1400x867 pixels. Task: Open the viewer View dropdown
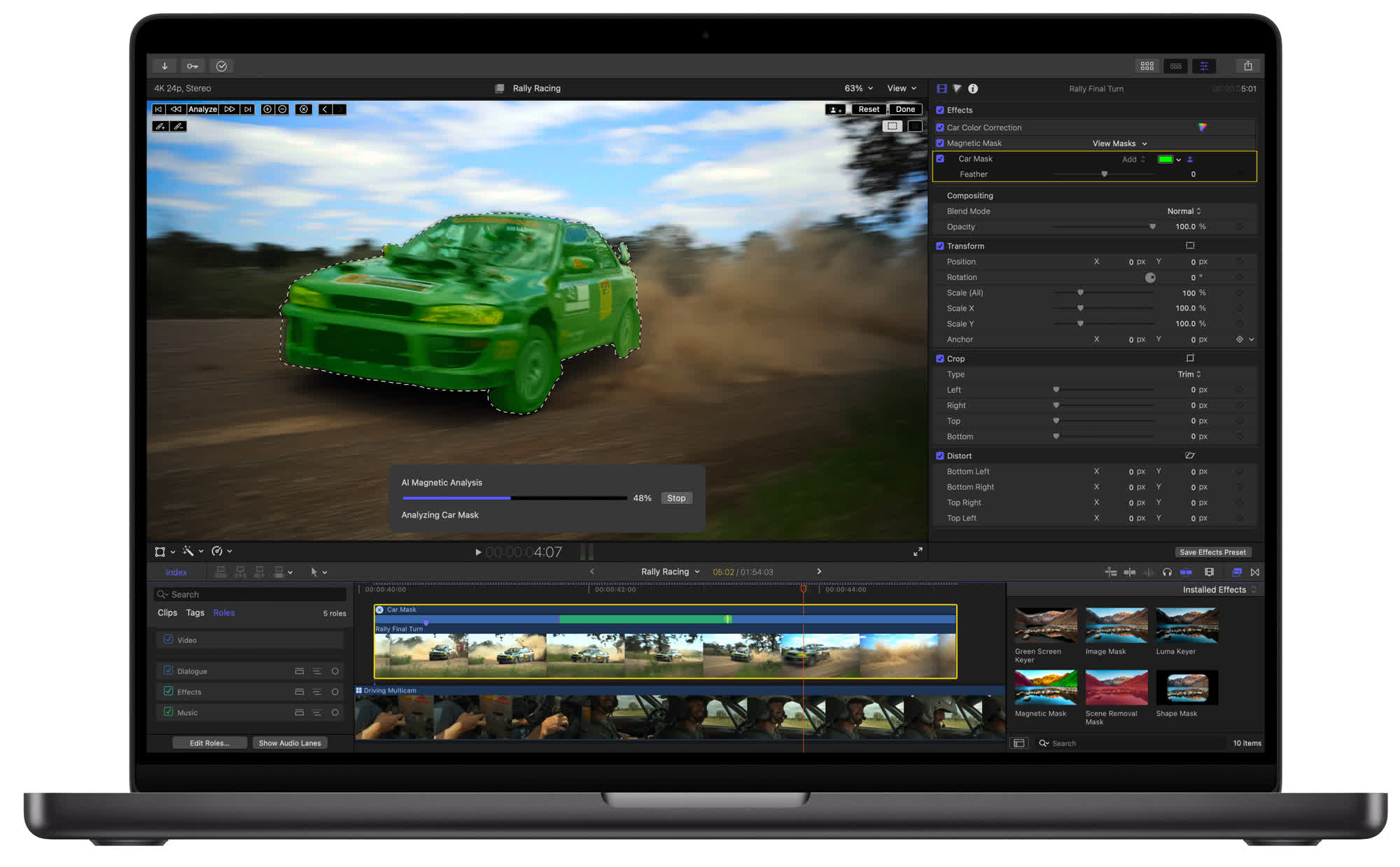pos(902,88)
